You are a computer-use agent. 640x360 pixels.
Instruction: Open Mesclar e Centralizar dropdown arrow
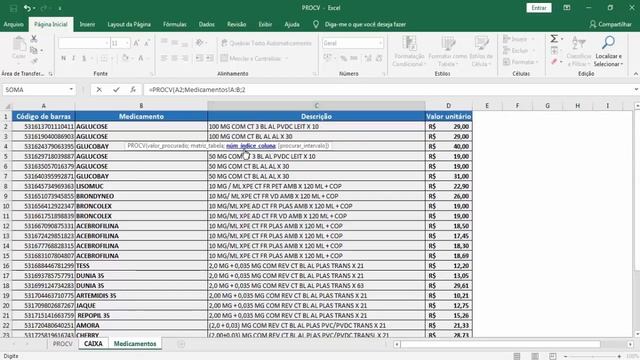(287, 58)
